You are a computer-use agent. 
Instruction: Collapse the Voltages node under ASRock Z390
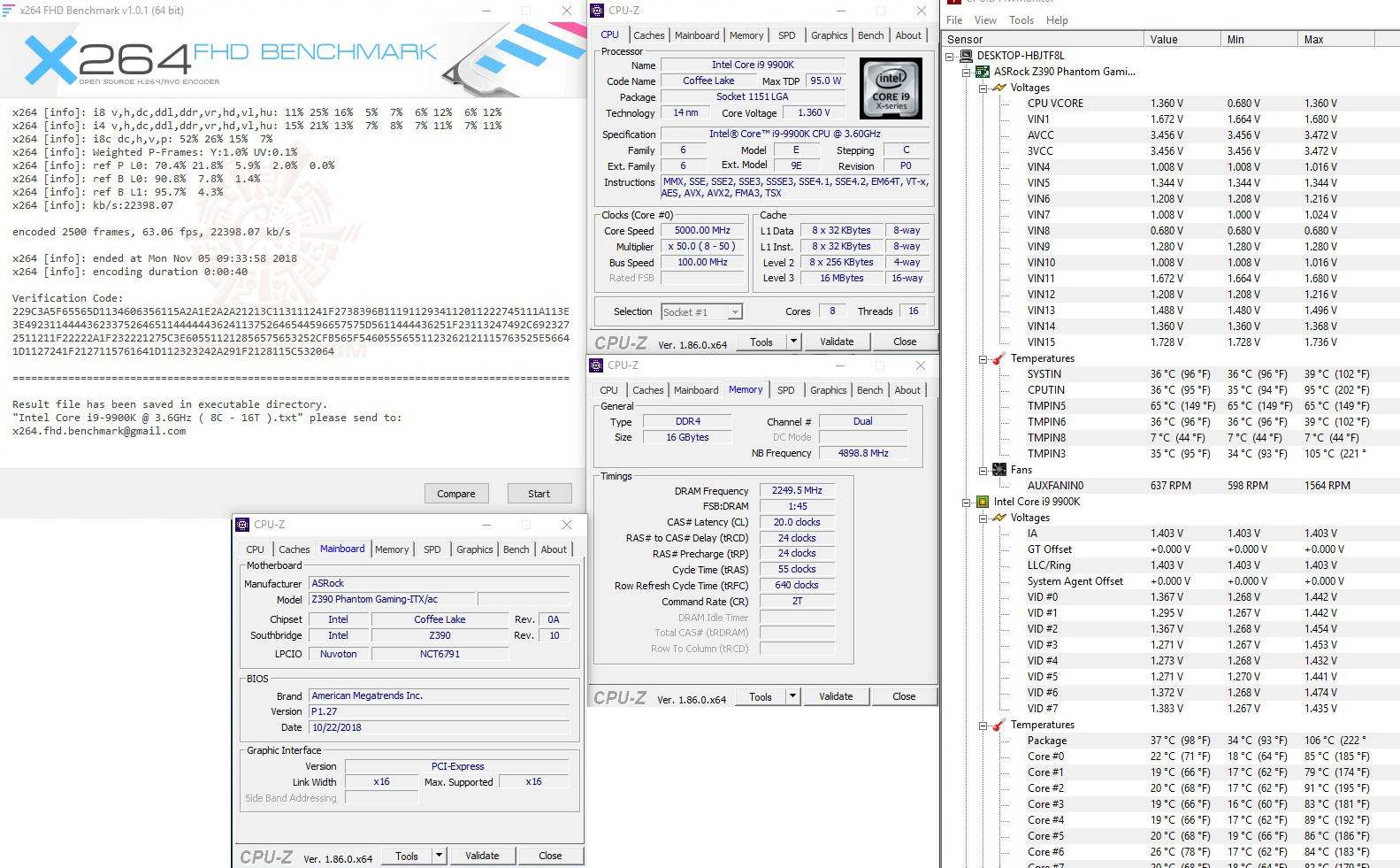[983, 88]
